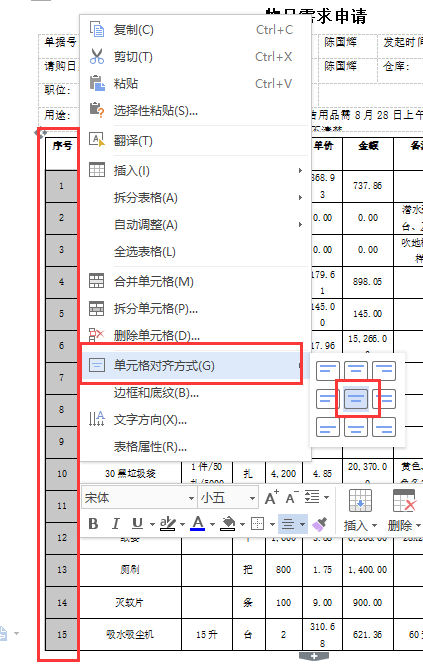Toggle Bold formatting in mini toolbar
423x669 pixels.
pyautogui.click(x=93, y=524)
